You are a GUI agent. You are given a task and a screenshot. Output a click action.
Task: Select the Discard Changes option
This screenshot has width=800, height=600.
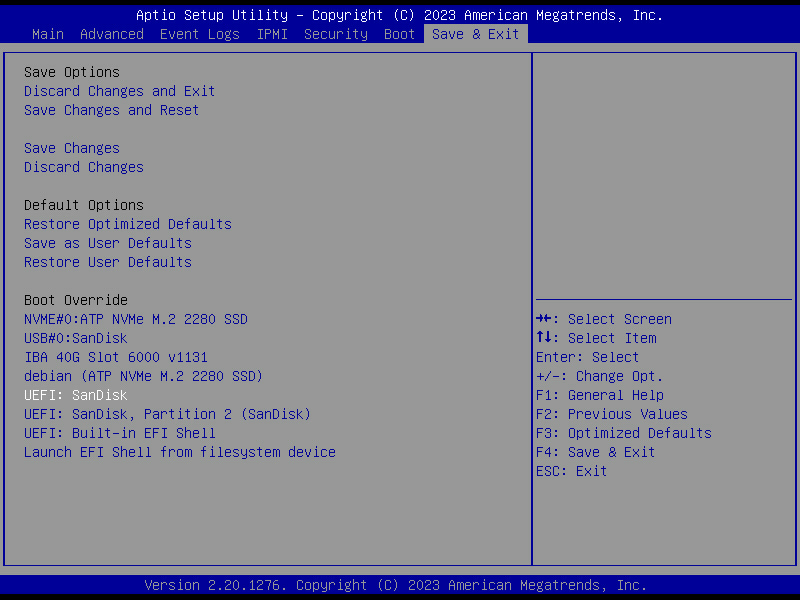click(84, 167)
